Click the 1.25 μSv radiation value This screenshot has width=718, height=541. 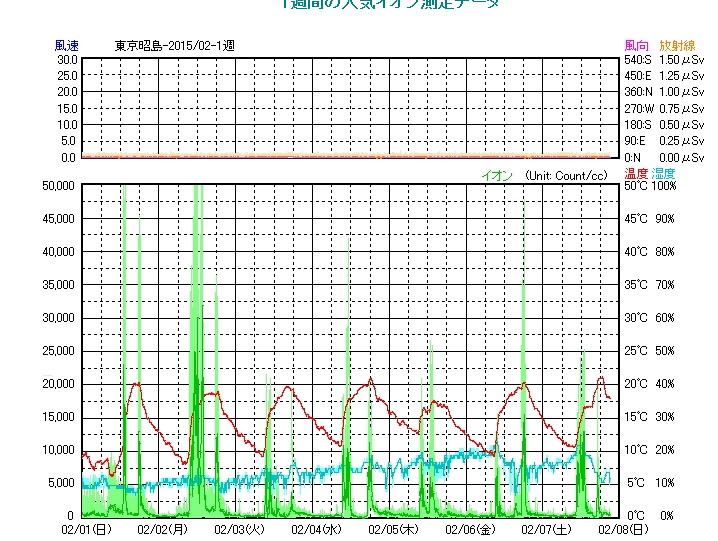click(x=681, y=76)
